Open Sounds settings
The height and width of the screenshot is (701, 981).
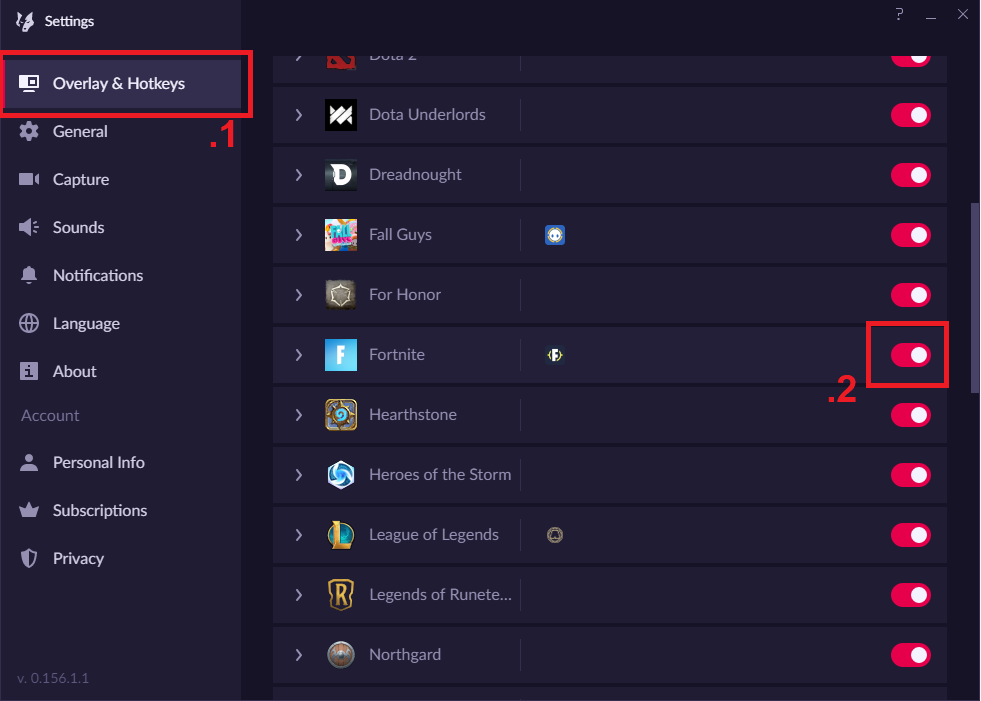(x=120, y=227)
